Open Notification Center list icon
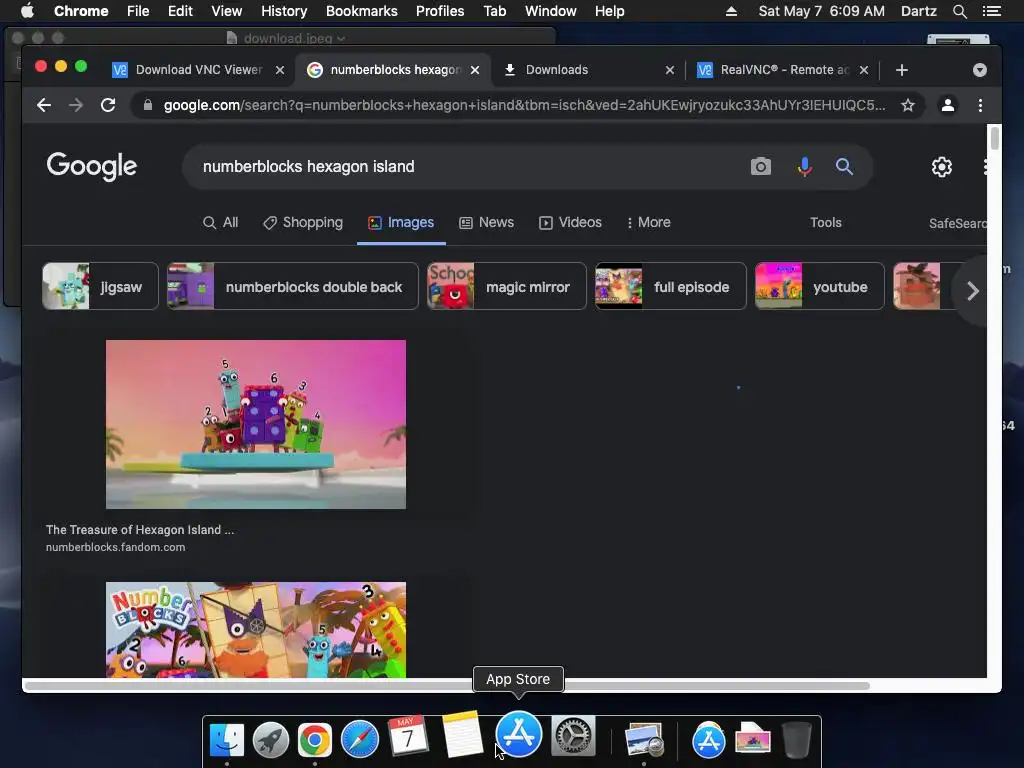 coord(992,11)
